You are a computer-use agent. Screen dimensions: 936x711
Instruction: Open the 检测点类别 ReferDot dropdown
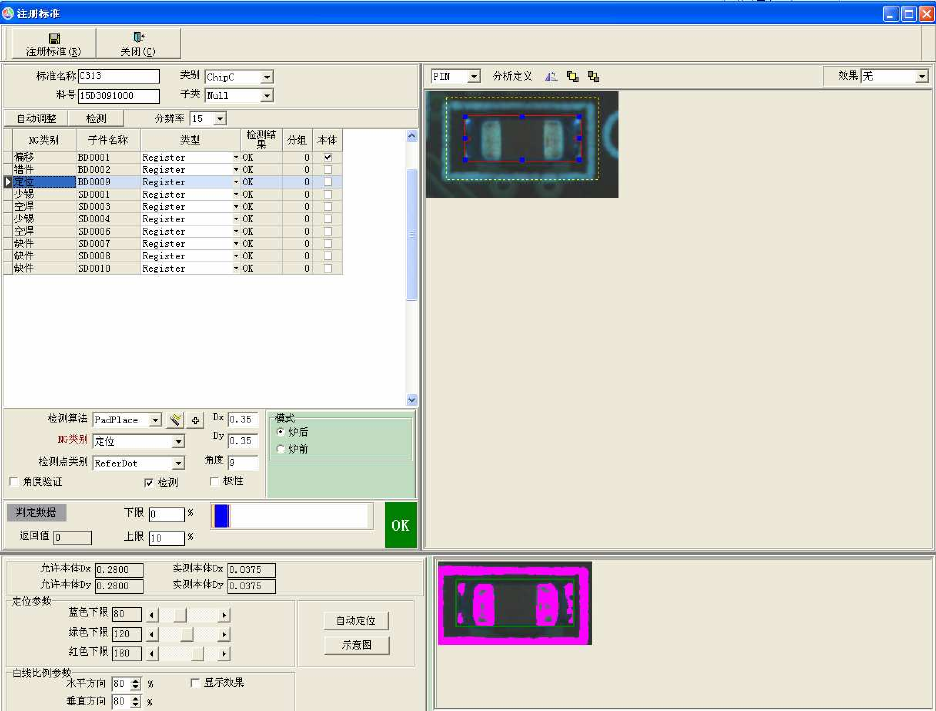click(x=178, y=463)
